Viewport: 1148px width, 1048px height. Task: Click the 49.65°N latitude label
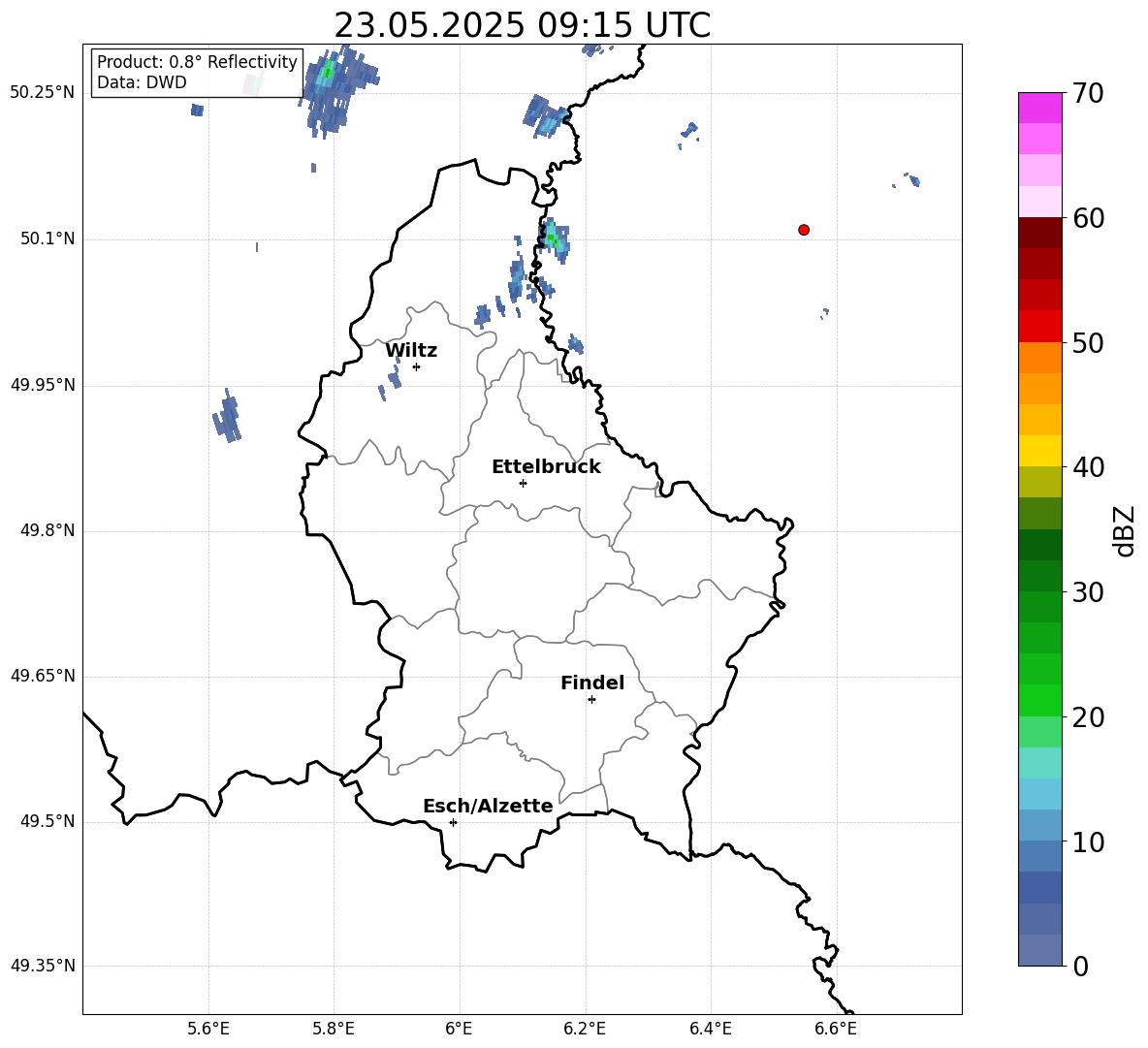click(x=43, y=676)
